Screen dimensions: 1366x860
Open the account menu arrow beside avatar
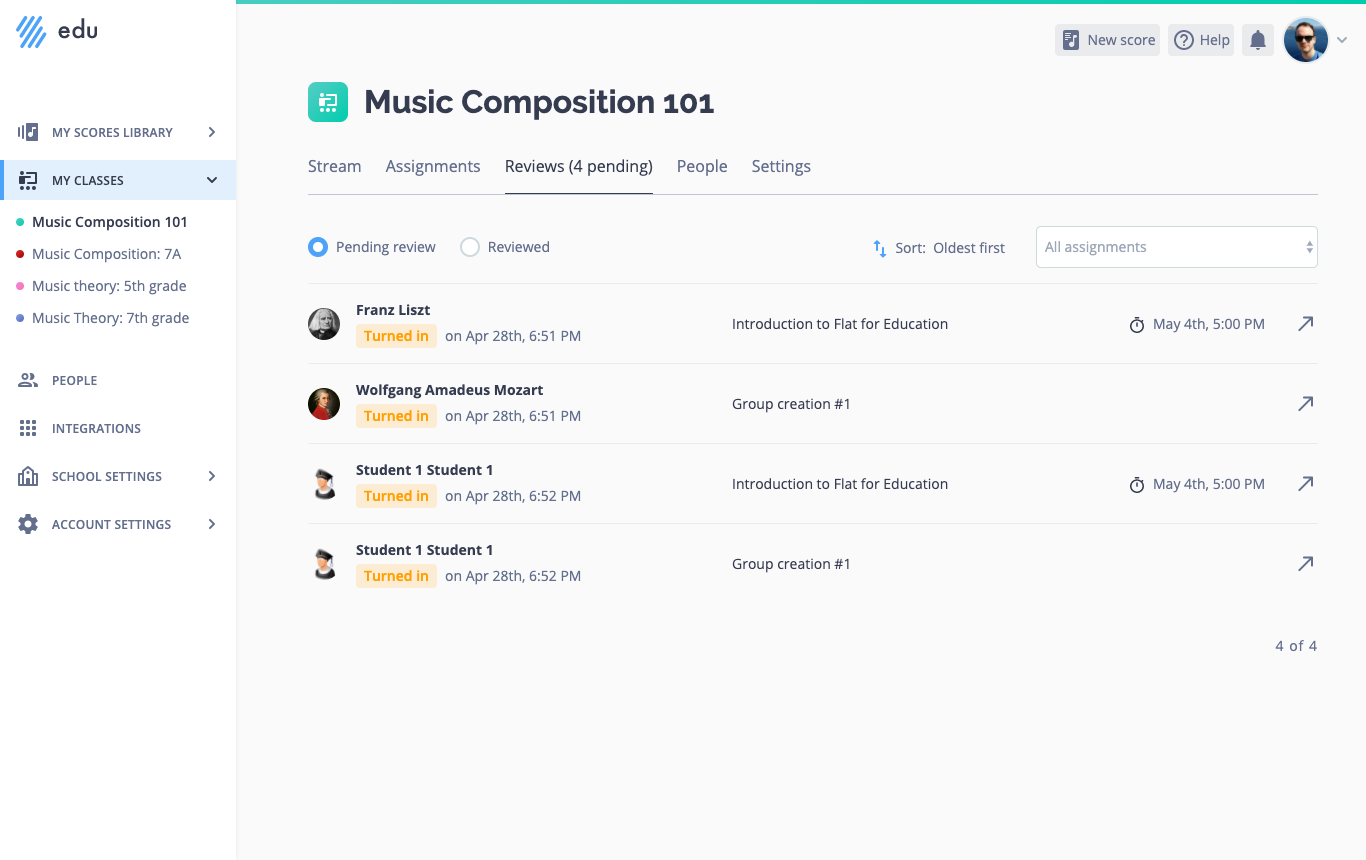pos(1342,40)
